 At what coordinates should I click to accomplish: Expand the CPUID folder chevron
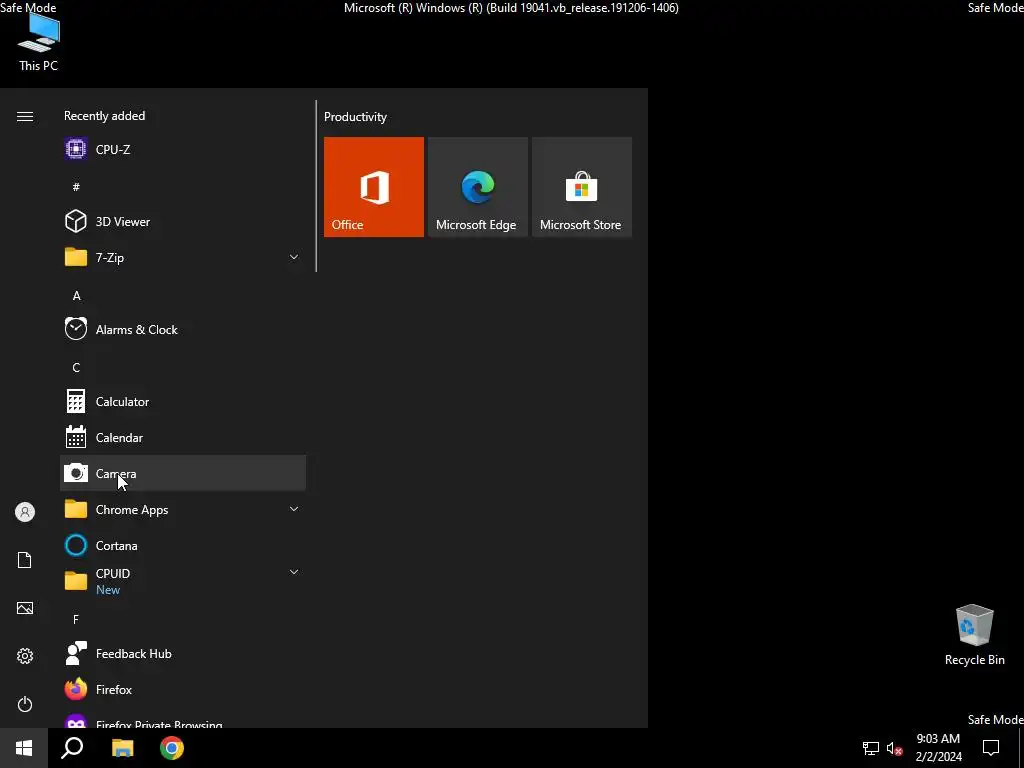click(294, 572)
